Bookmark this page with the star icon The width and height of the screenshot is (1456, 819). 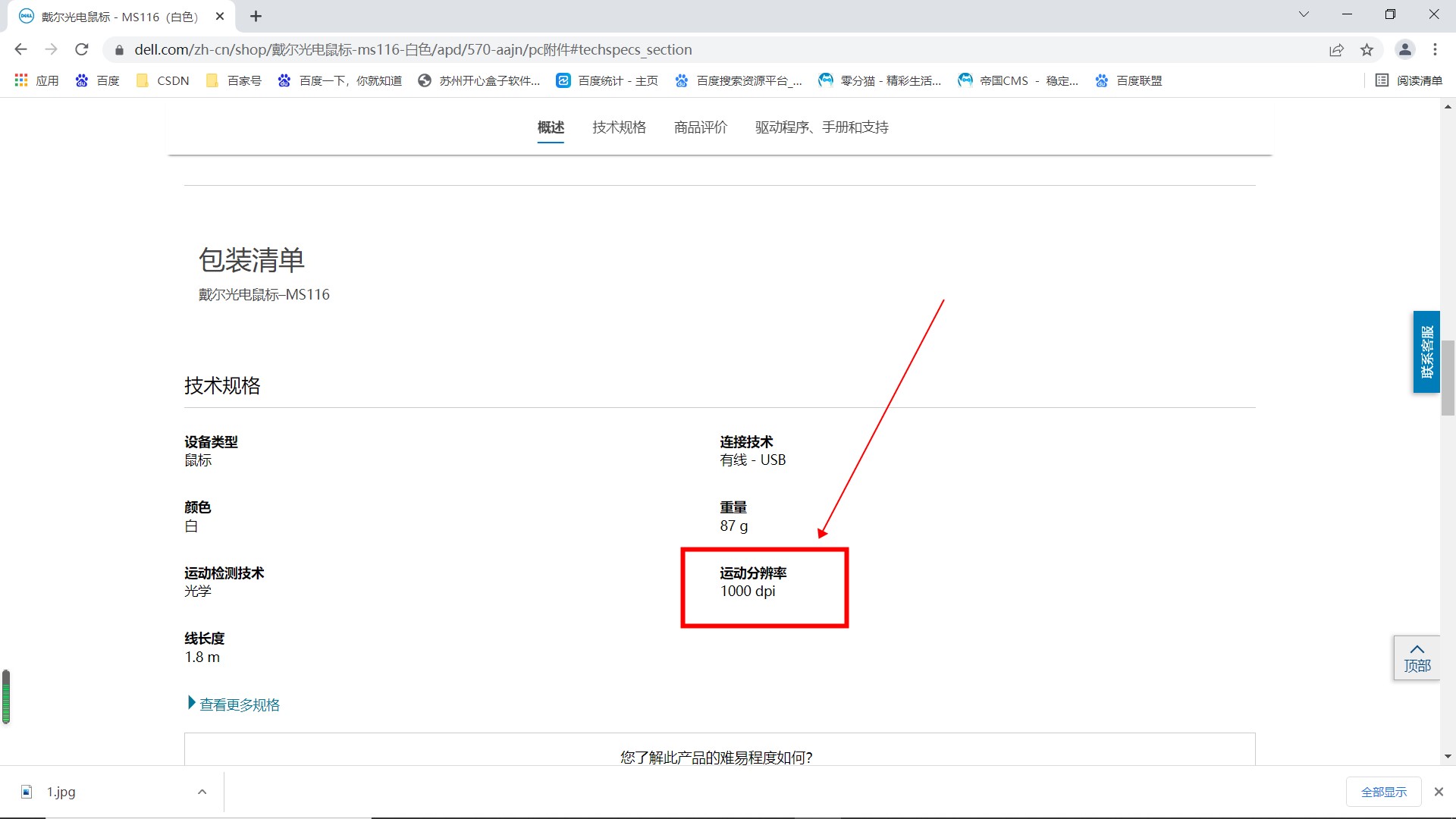tap(1367, 49)
